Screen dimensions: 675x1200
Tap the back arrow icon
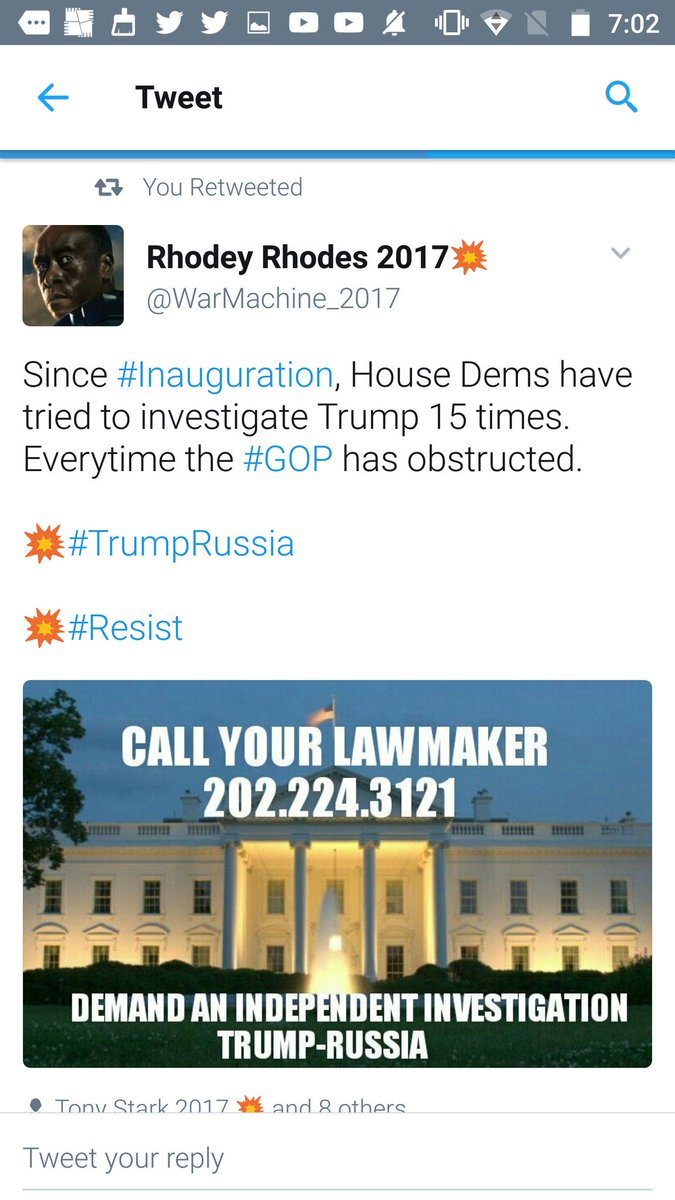(53, 98)
